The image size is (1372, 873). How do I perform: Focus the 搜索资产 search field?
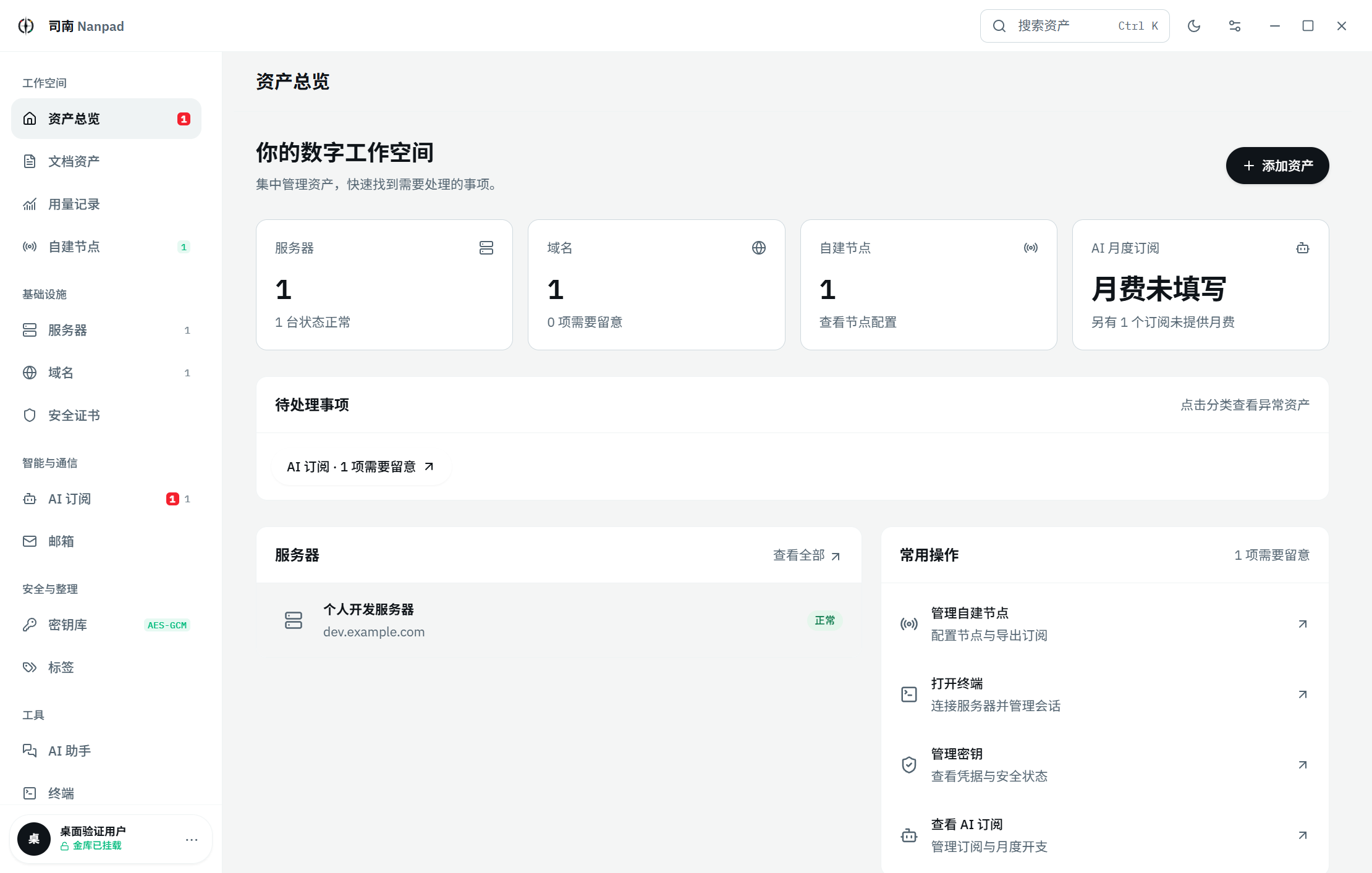click(x=1075, y=26)
